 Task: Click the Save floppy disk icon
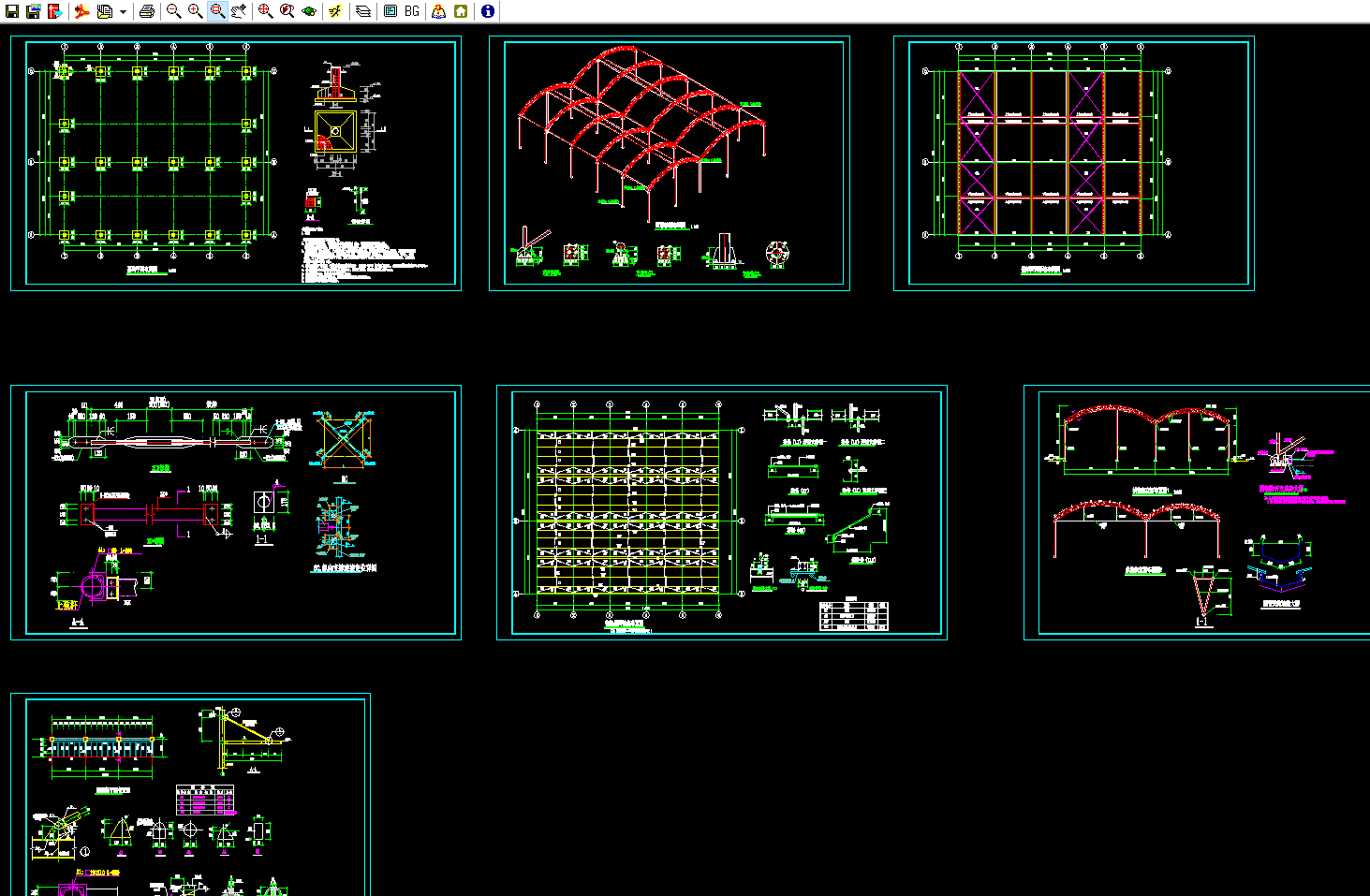tap(12, 11)
